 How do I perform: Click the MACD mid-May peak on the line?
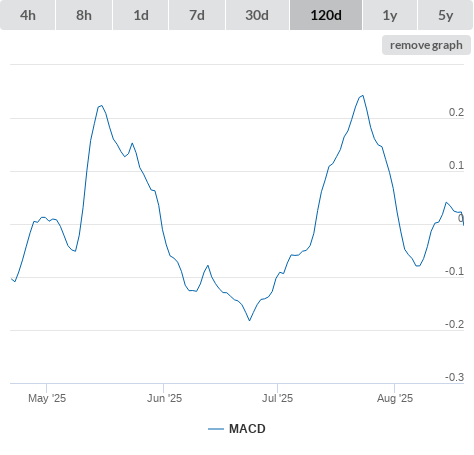pyautogui.click(x=101, y=106)
